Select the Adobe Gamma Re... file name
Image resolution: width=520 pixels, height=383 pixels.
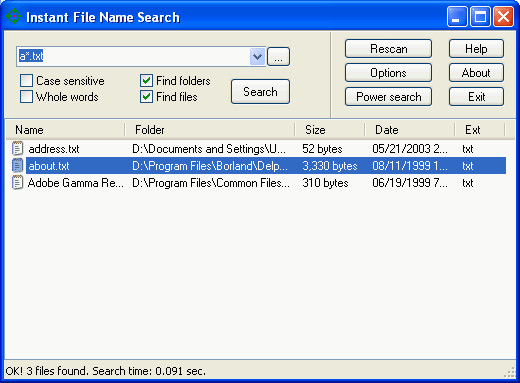pyautogui.click(x=76, y=183)
